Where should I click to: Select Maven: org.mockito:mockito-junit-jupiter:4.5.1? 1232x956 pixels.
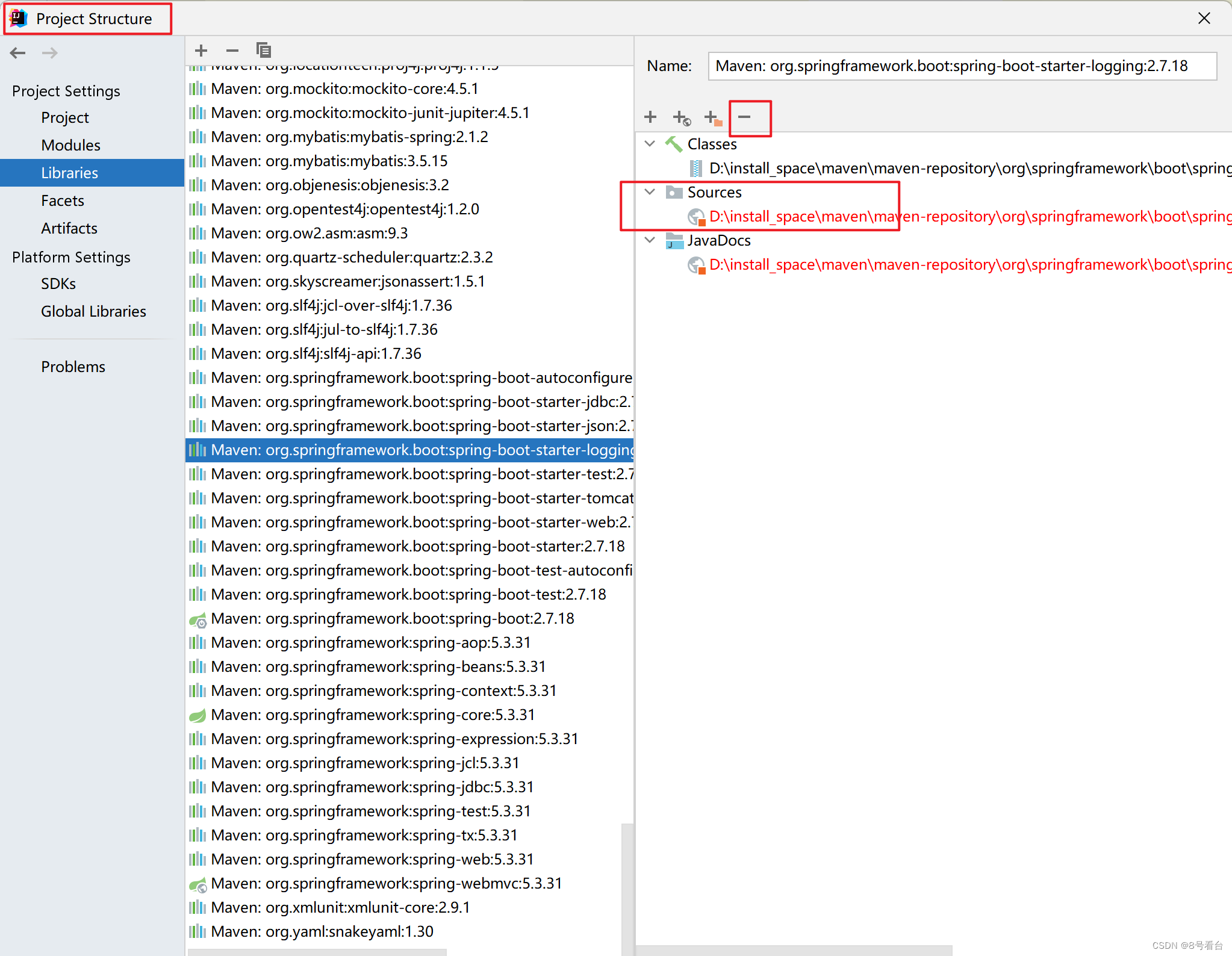tap(409, 113)
